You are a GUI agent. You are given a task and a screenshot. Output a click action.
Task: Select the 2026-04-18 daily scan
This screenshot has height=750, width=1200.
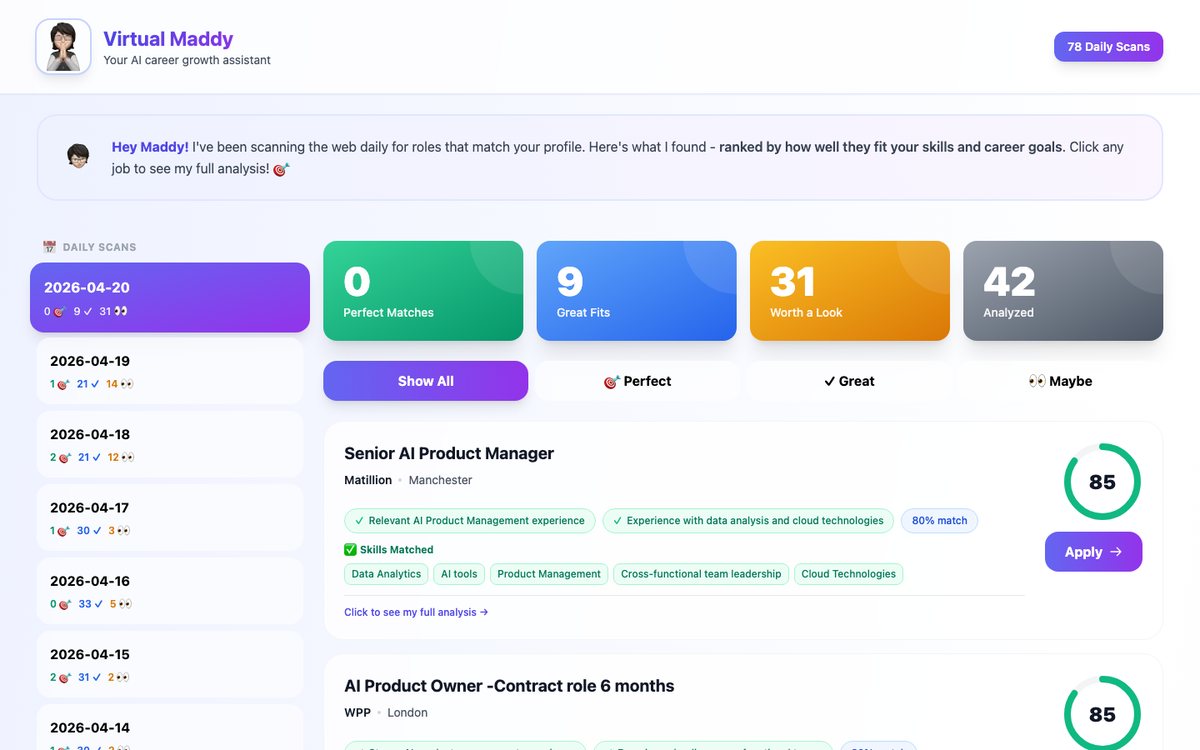[x=170, y=444]
